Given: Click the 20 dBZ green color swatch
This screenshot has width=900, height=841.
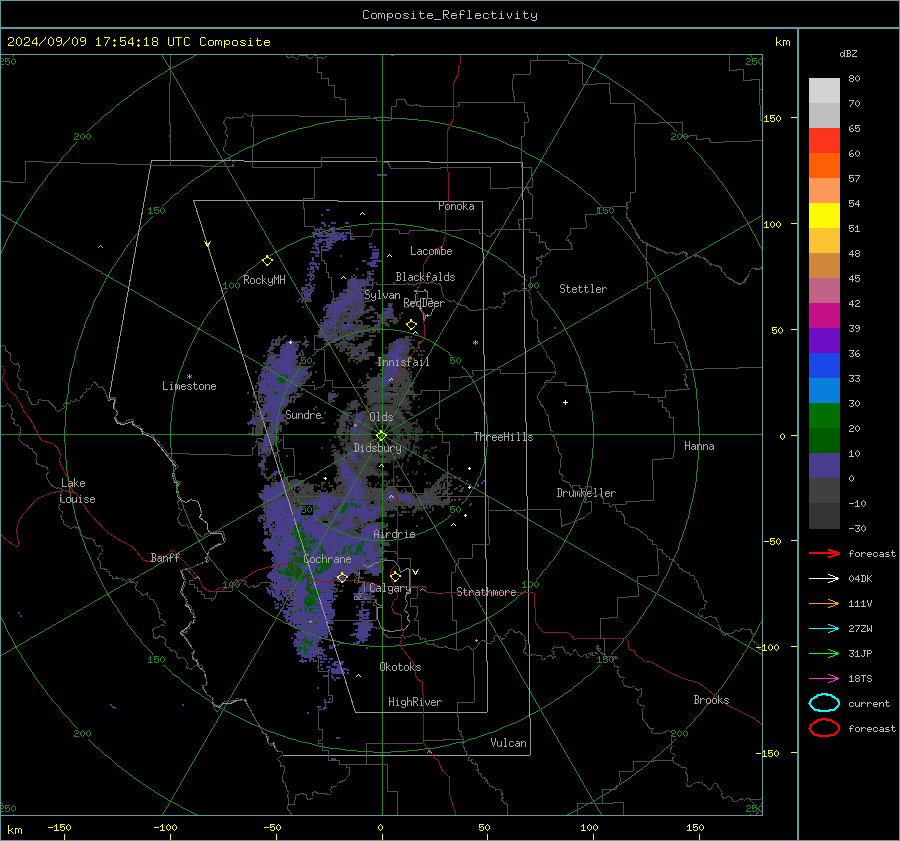Looking at the screenshot, I should [x=824, y=416].
